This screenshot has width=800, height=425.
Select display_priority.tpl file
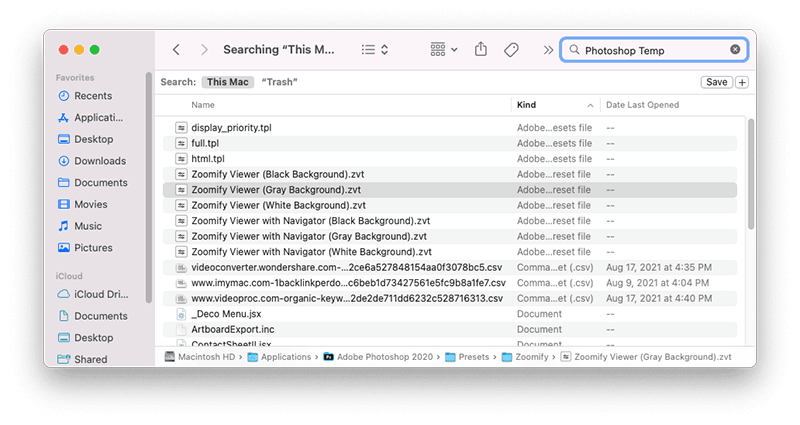click(x=450, y=128)
